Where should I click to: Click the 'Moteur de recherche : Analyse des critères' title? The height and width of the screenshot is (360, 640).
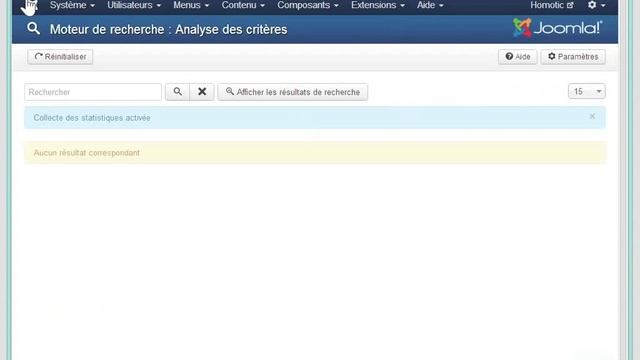(x=169, y=29)
